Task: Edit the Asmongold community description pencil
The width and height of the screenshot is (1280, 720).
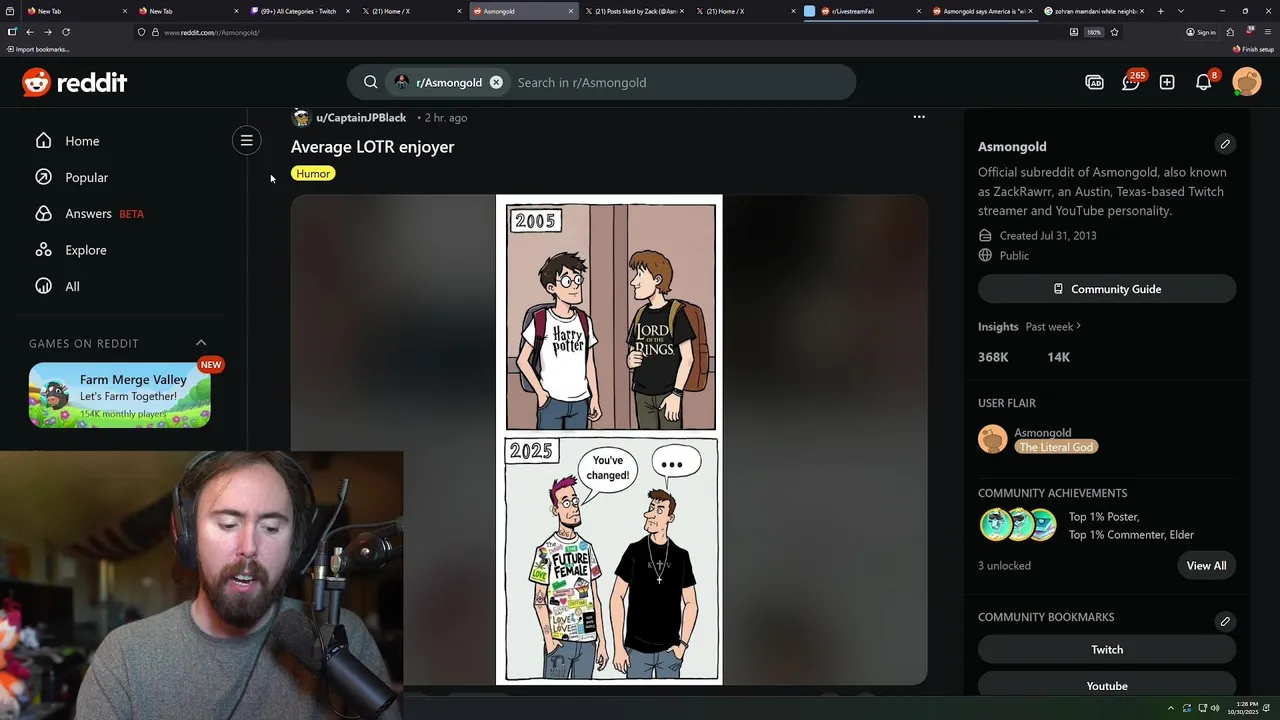Action: pos(1225,144)
